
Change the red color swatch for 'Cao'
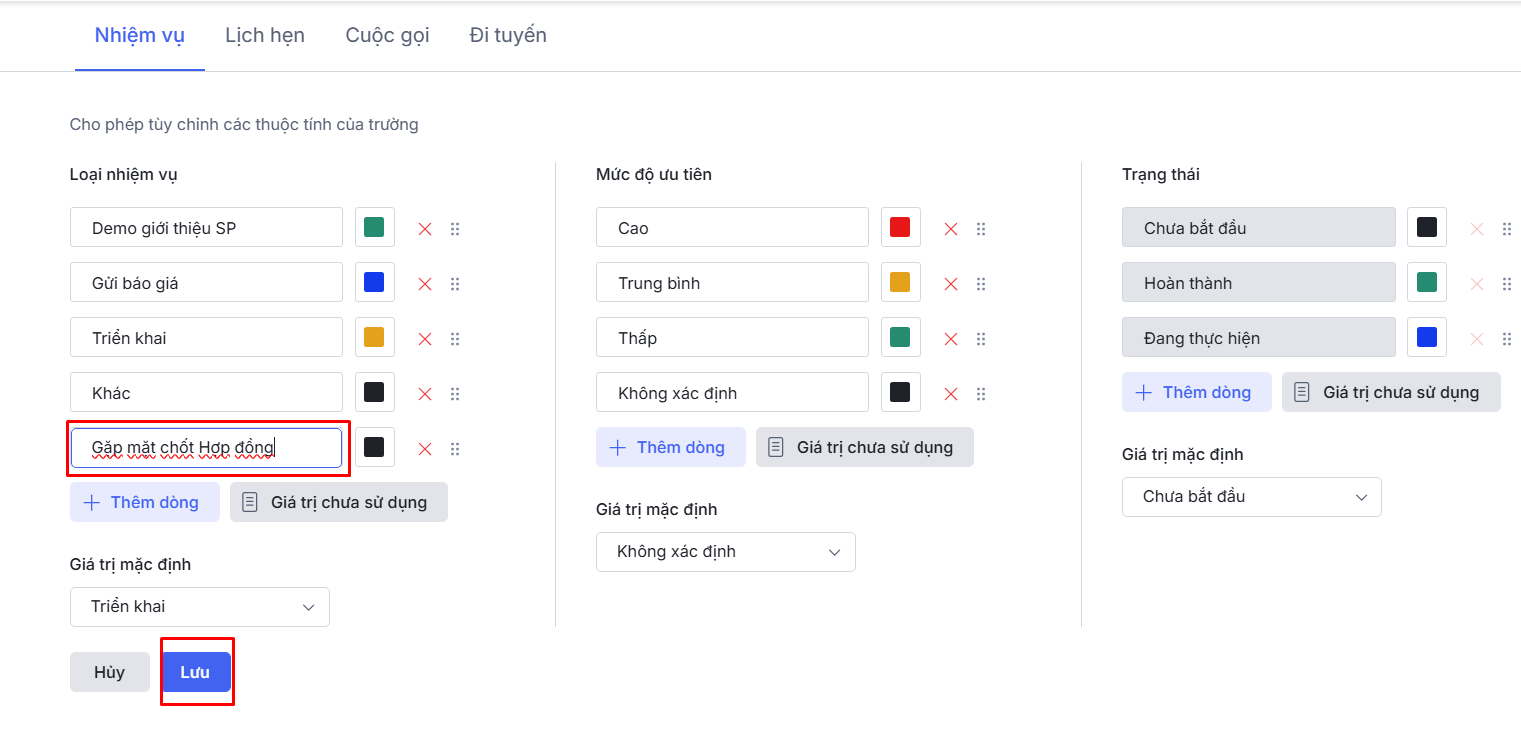[x=900, y=228]
